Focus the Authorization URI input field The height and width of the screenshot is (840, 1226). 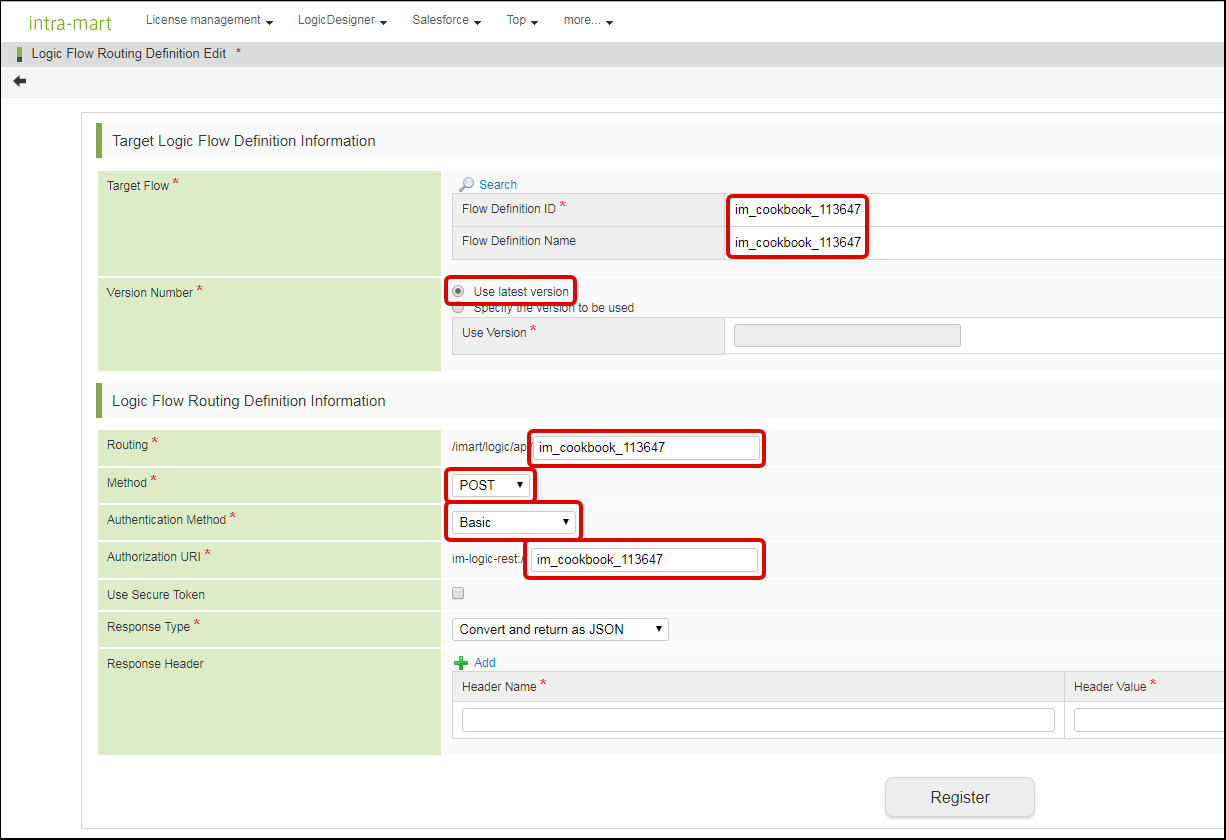643,559
